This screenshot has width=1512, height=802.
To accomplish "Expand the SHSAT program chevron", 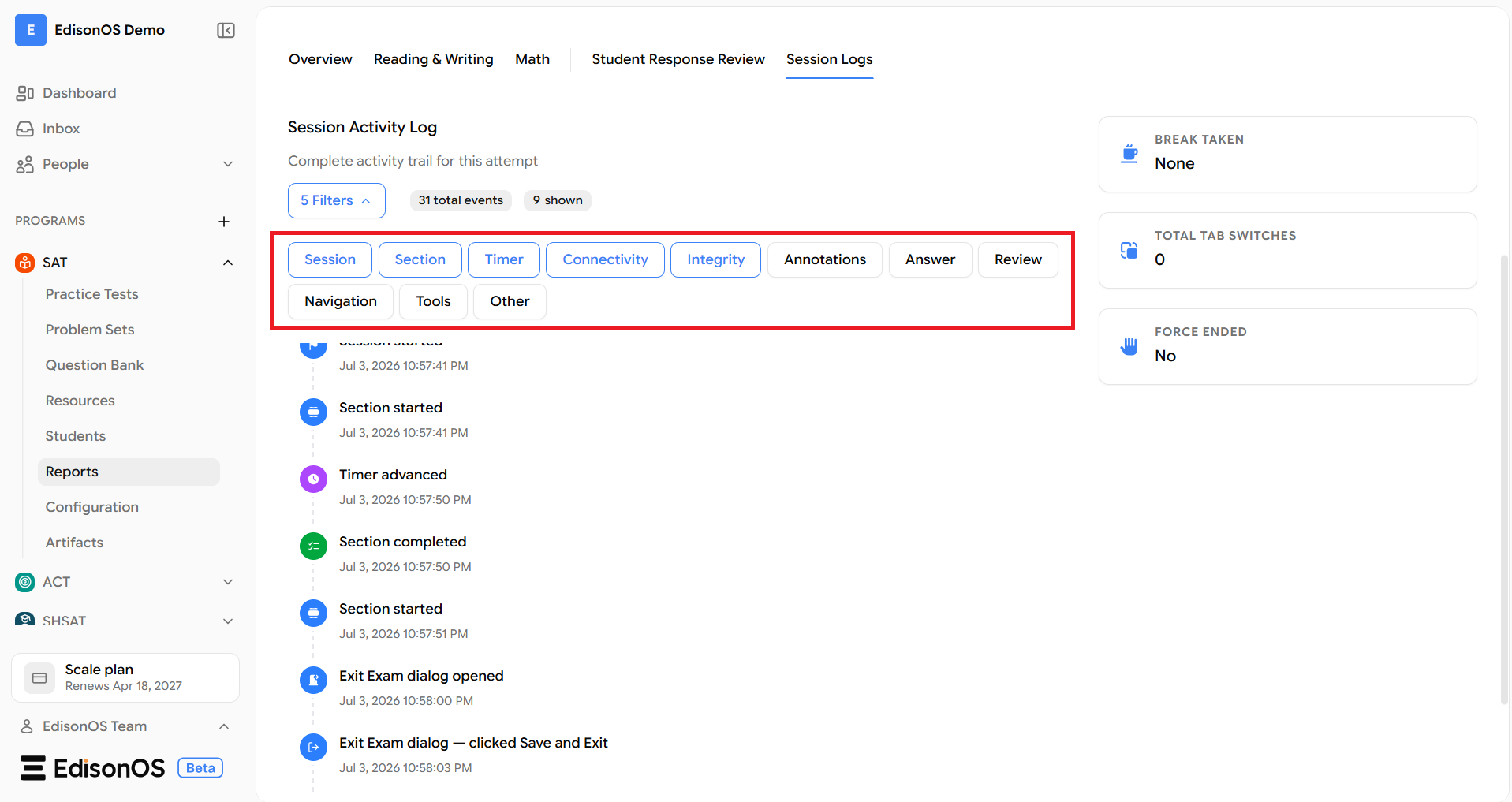I will [x=228, y=621].
